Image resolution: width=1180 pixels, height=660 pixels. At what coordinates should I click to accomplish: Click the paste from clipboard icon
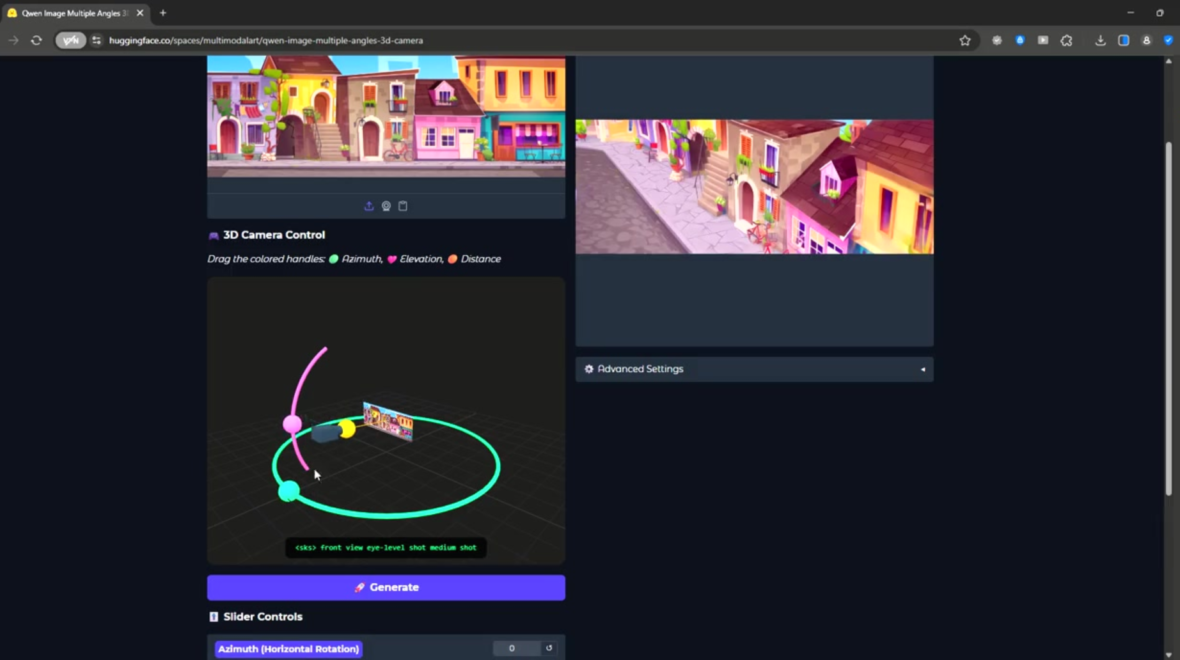tap(403, 206)
